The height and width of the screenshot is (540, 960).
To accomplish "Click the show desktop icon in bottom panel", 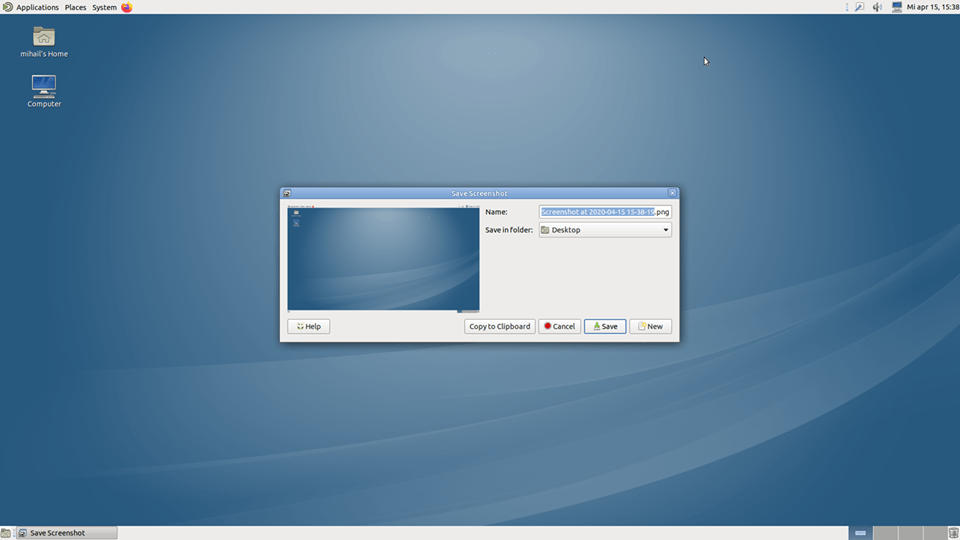I will coord(7,533).
